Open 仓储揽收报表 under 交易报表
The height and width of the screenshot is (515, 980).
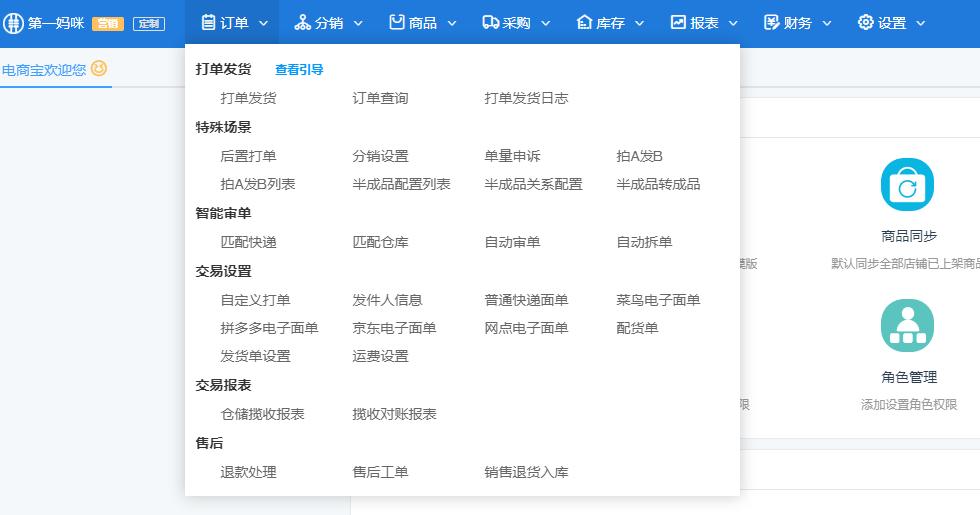262,414
